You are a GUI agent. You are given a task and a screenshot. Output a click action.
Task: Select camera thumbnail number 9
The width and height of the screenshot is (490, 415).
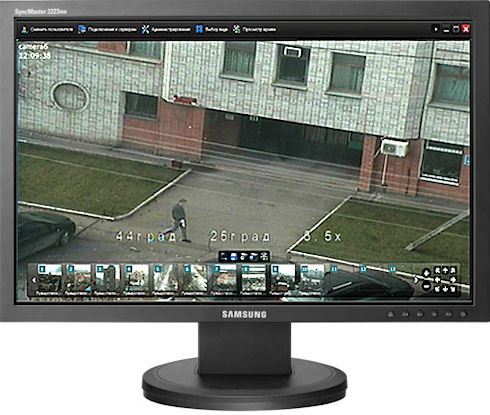tap(283, 280)
